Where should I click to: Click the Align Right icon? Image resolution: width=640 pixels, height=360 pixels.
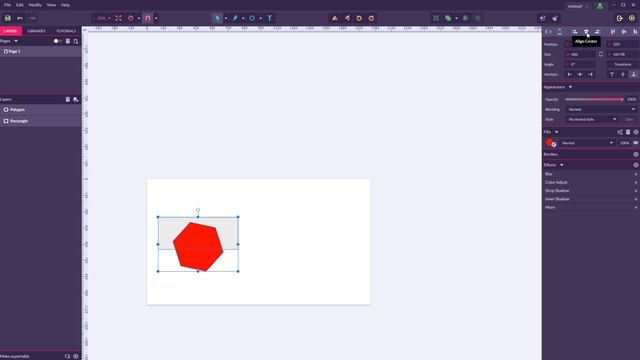597,31
